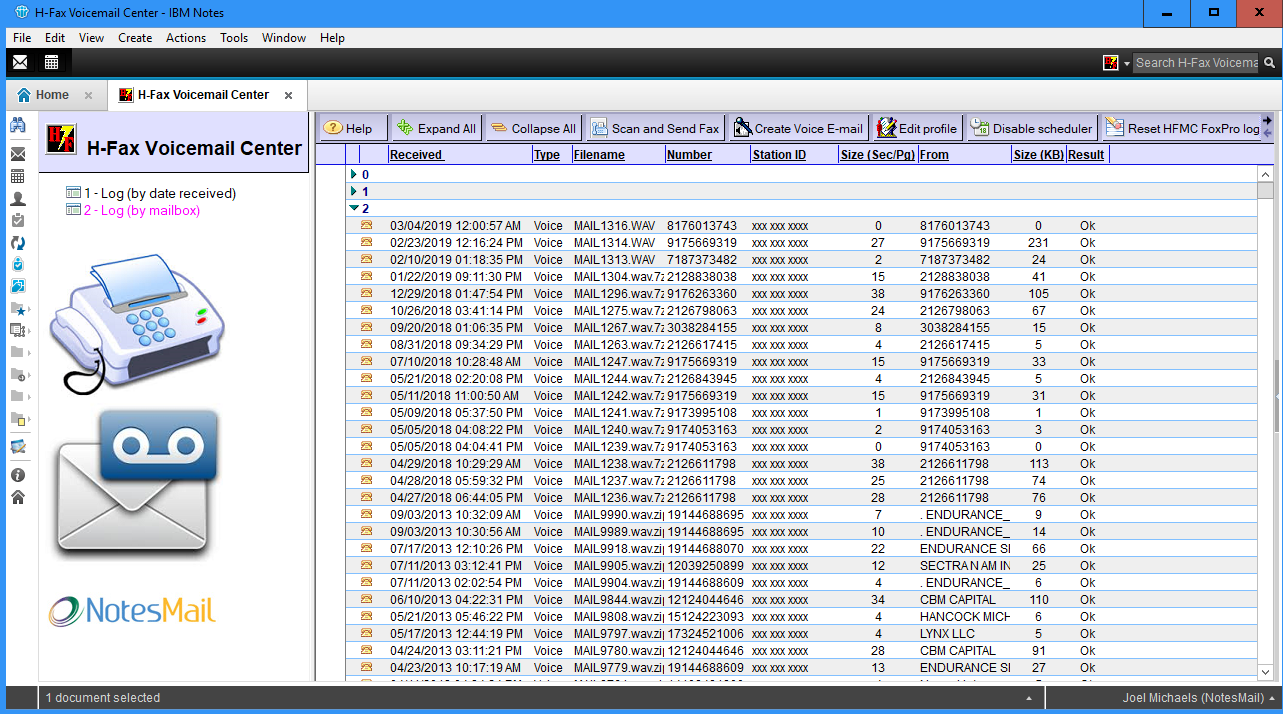Open the To Do clipboard icon in the sidebar

(17, 220)
